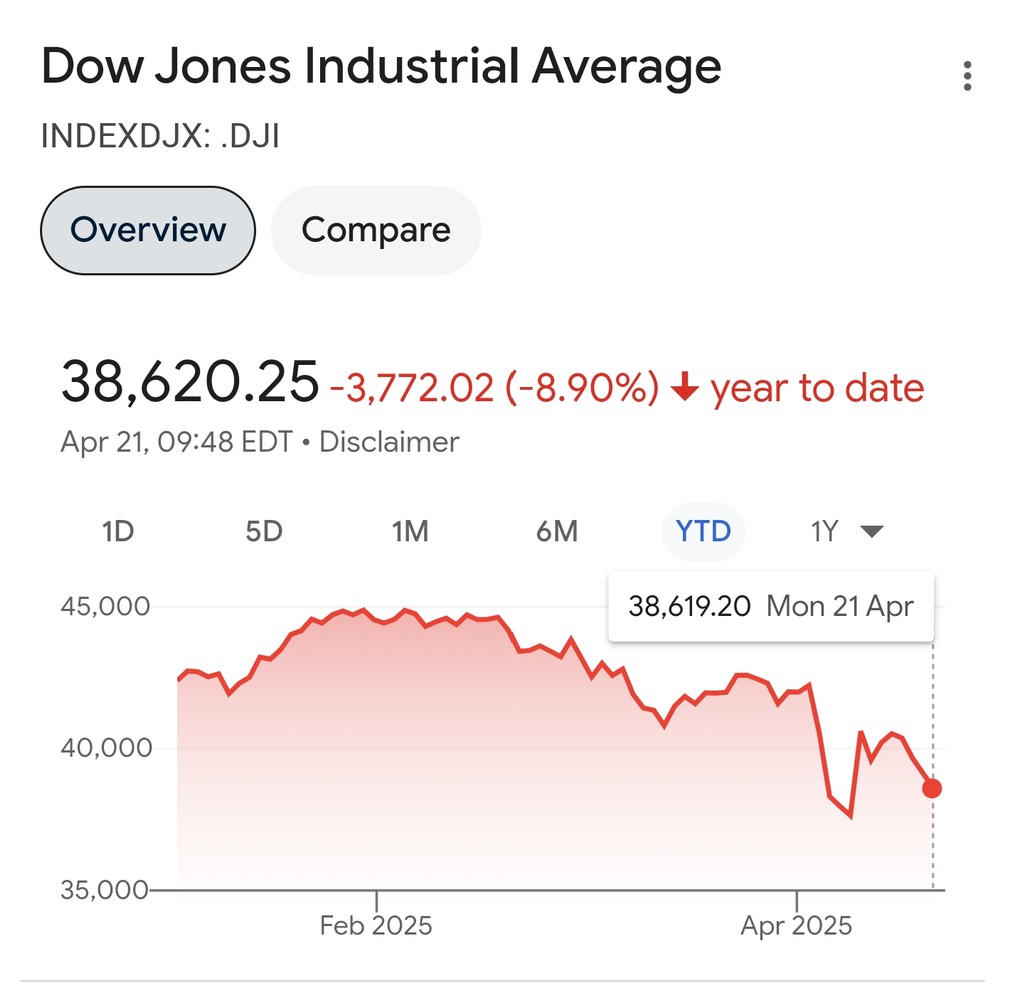This screenshot has height=1001, width=1024.
Task: Select the 1M time range
Action: point(410,531)
